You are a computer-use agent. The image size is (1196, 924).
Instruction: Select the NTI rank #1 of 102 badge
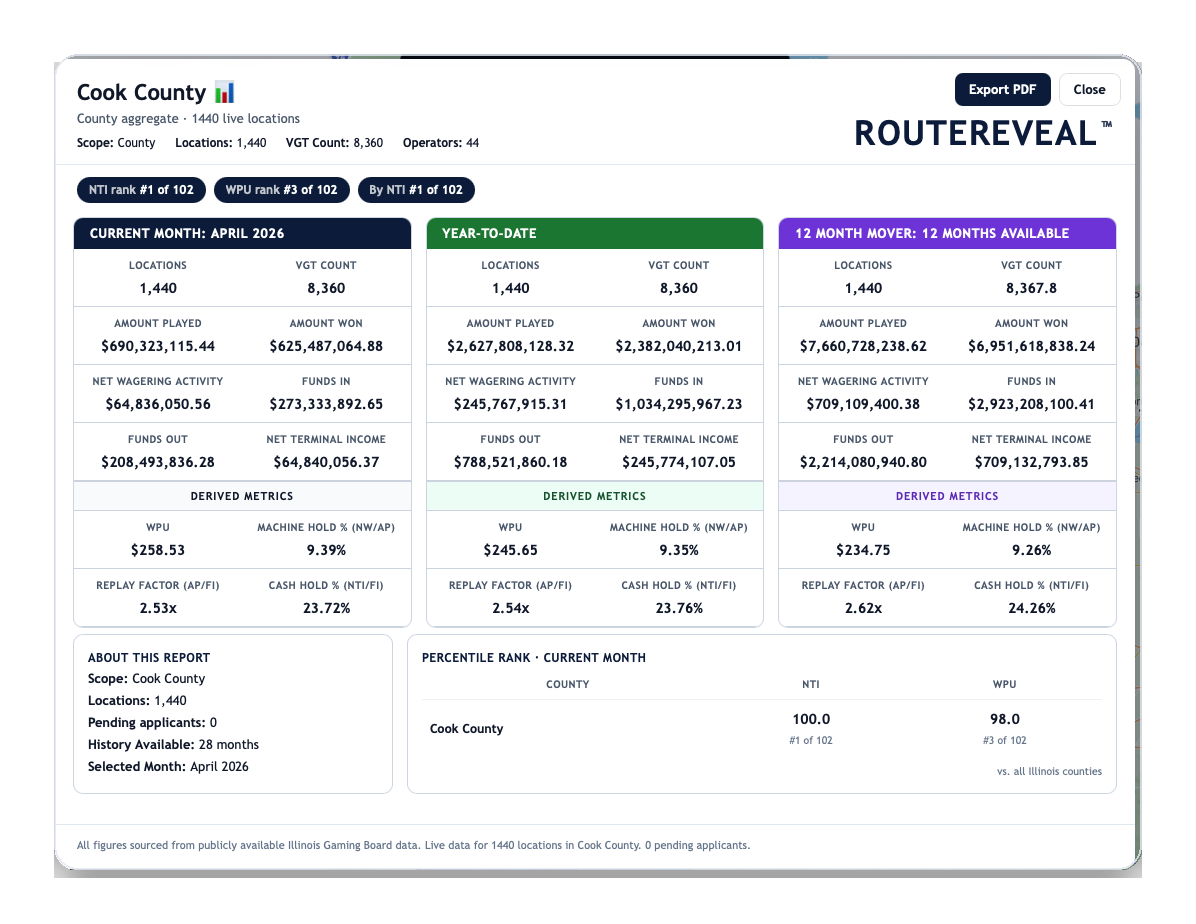point(141,190)
